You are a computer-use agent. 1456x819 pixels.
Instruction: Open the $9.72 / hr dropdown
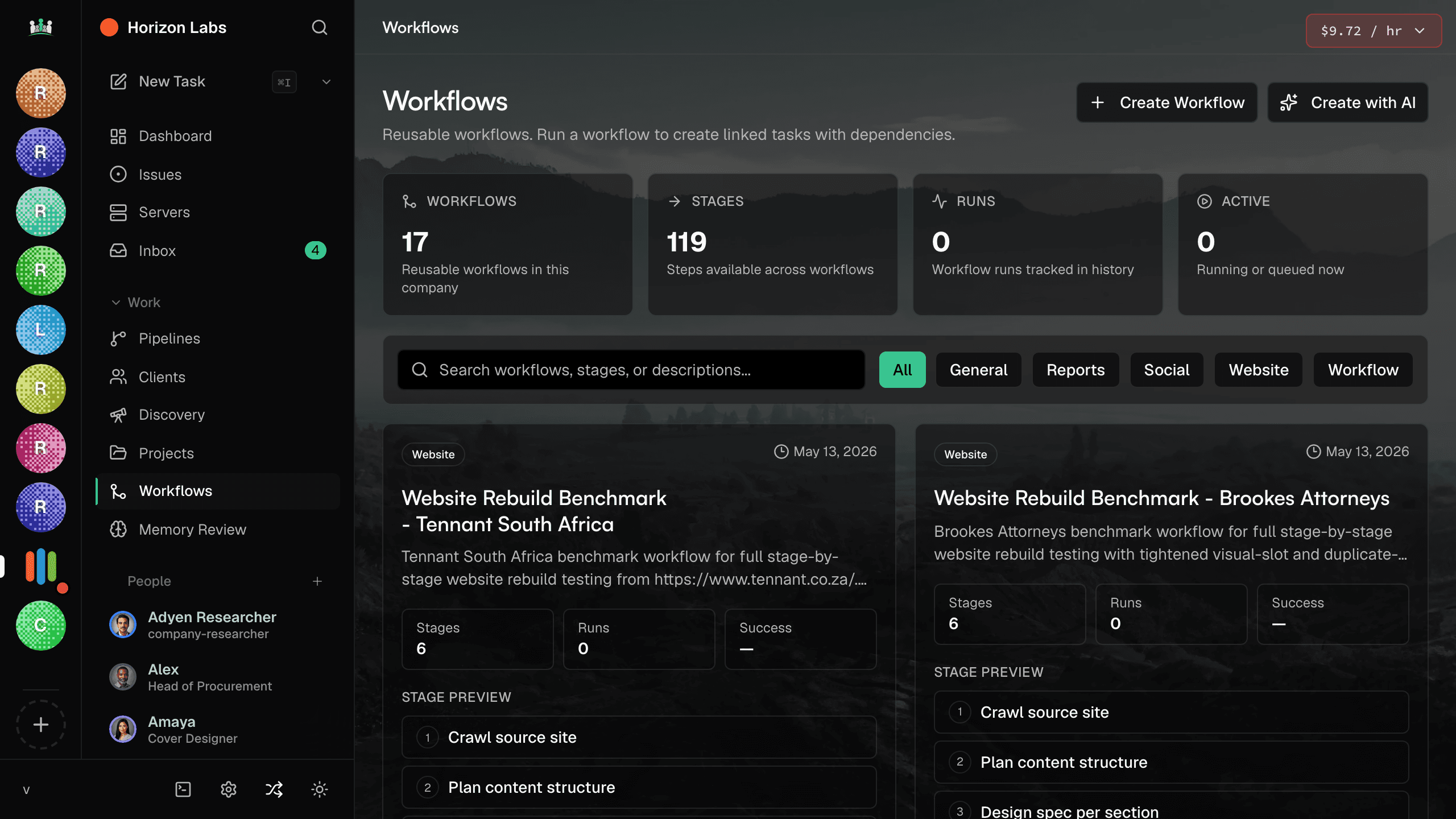(1374, 31)
